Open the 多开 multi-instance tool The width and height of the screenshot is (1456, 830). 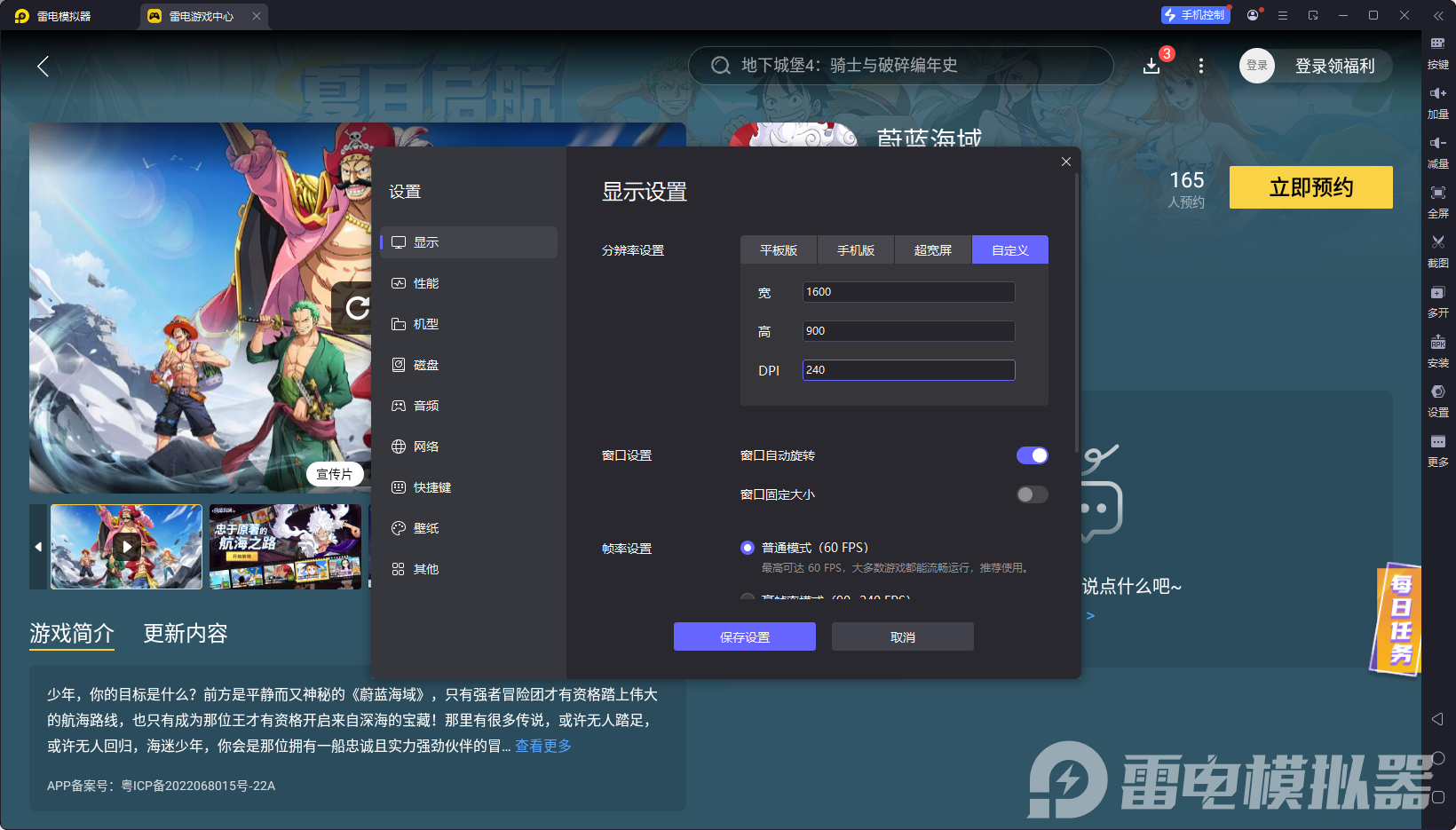(1437, 301)
